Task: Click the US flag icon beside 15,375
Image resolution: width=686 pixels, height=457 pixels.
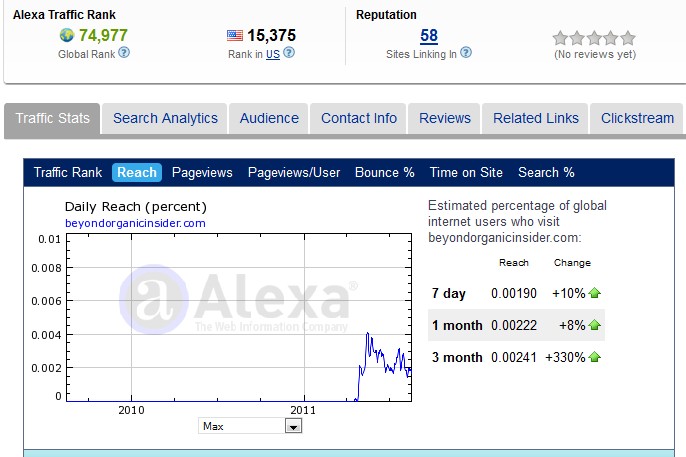Action: [x=234, y=35]
